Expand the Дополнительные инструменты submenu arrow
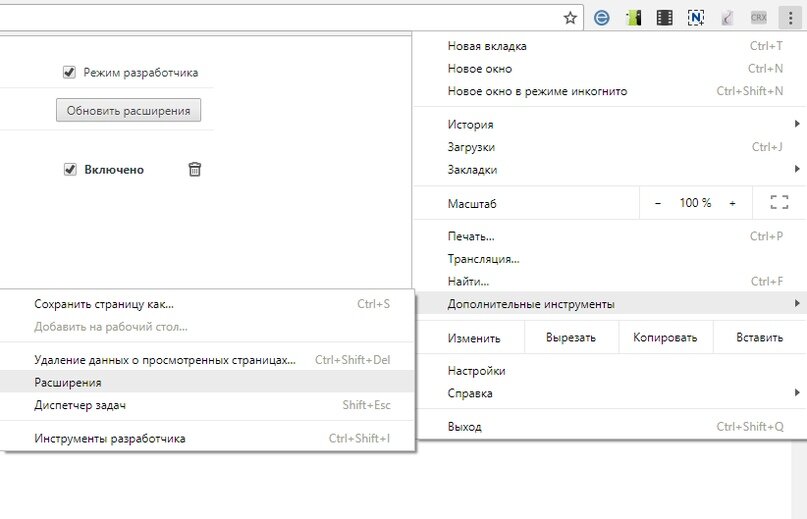The image size is (807, 519). pos(797,303)
